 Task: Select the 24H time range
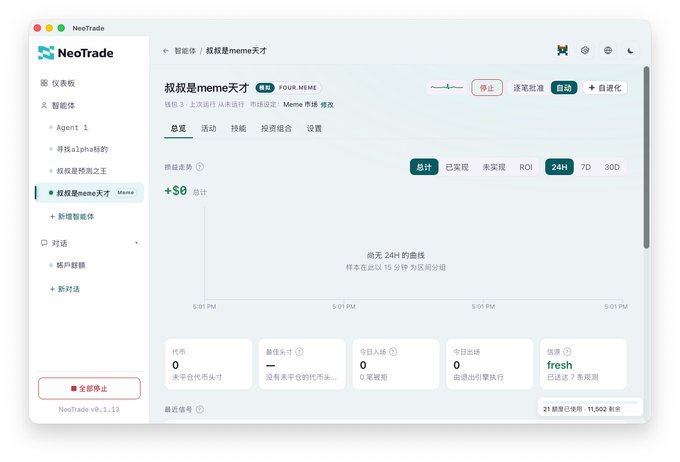(x=559, y=167)
